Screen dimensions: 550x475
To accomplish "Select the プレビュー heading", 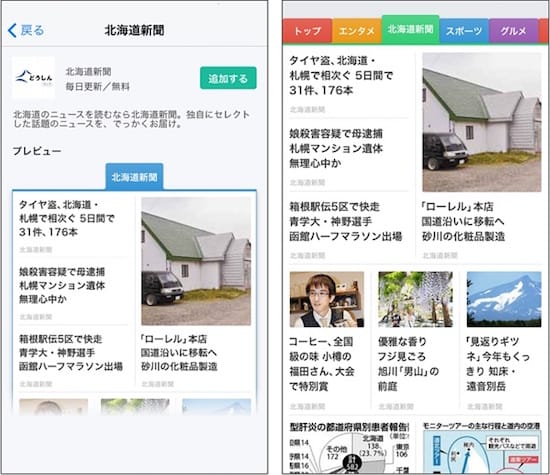I will tap(36, 151).
